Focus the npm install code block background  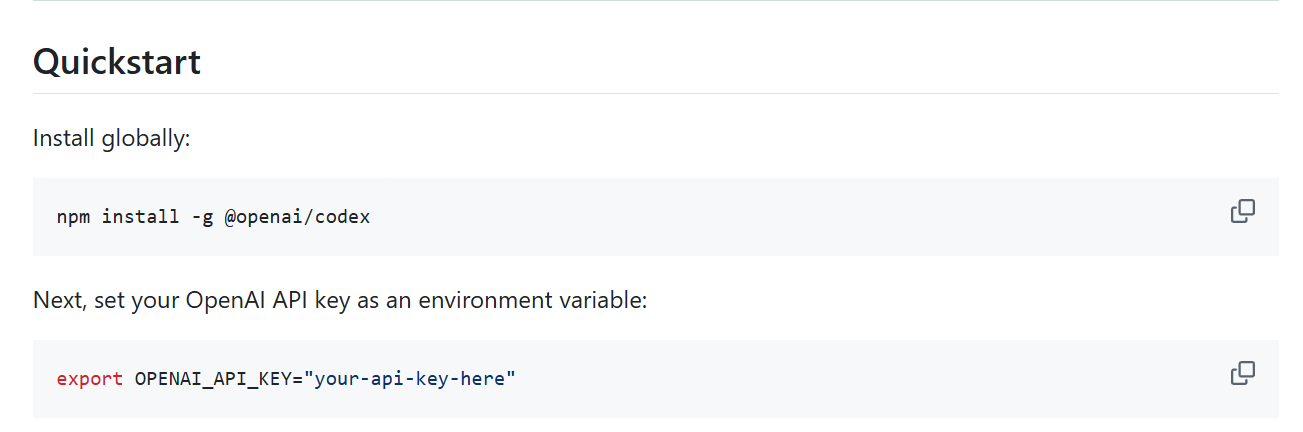point(656,217)
